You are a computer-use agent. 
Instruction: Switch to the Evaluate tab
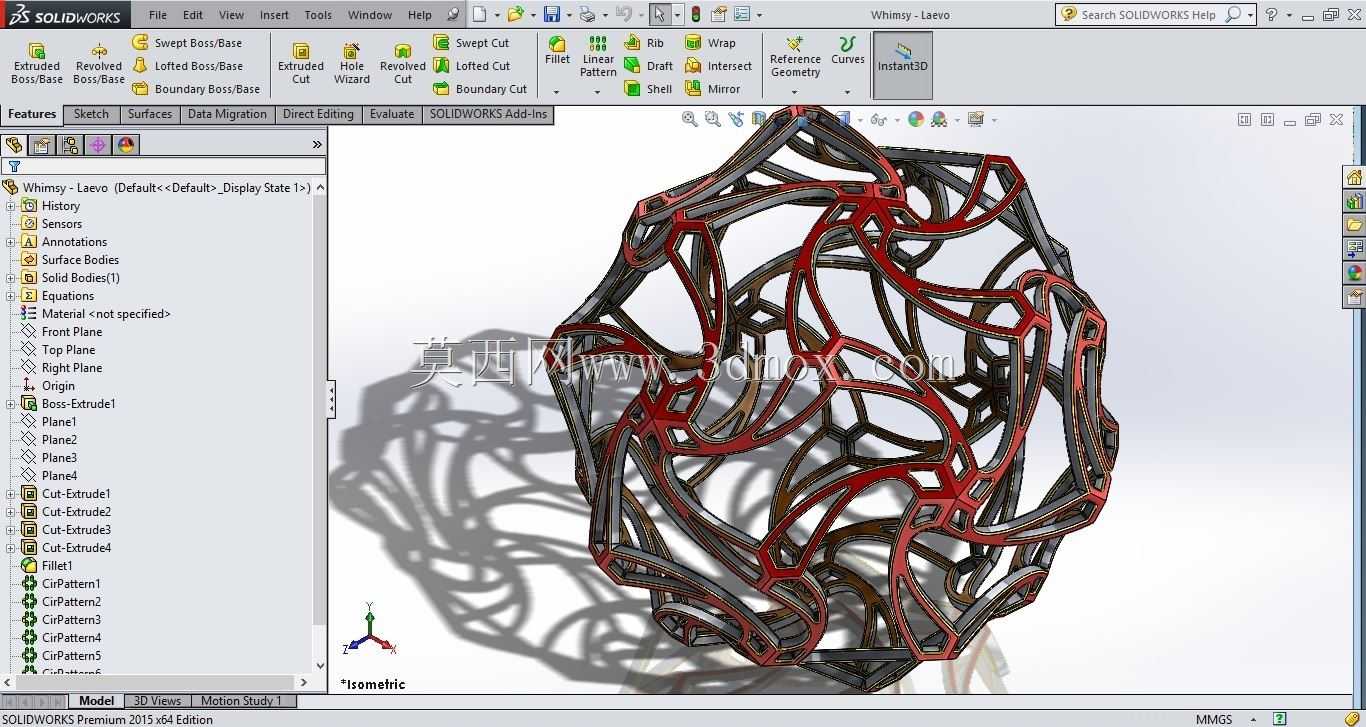[392, 114]
